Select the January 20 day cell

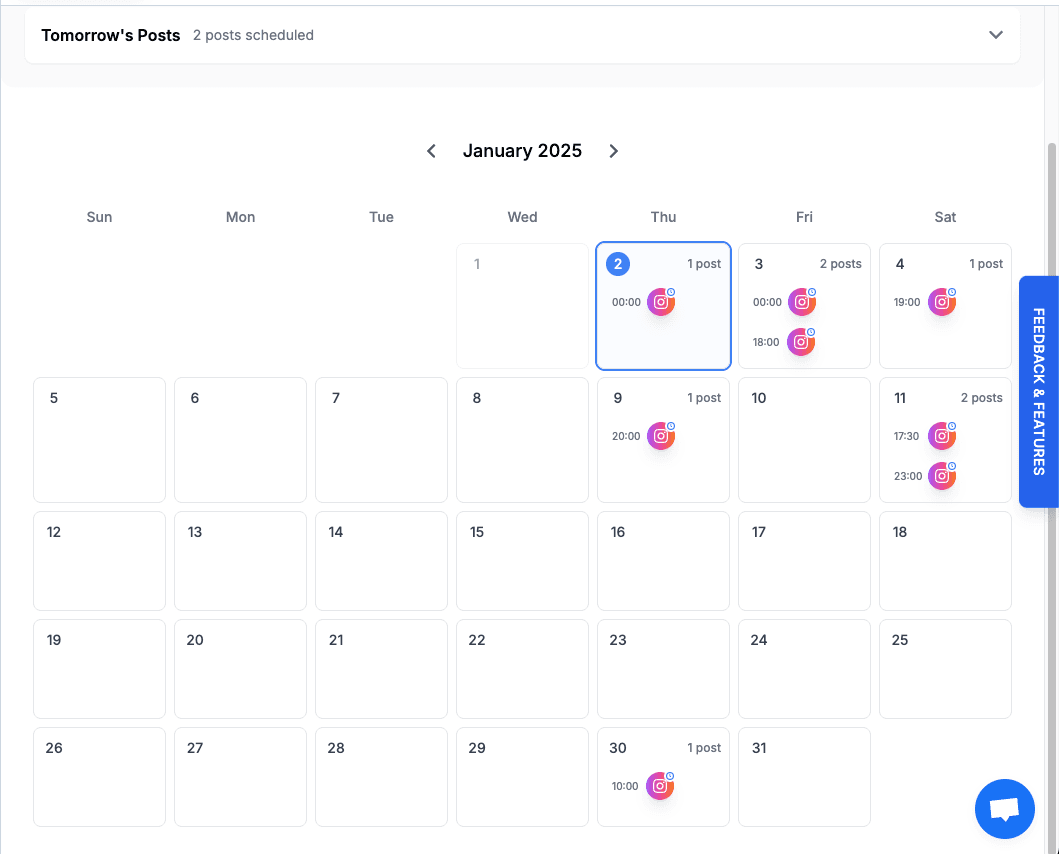(240, 669)
